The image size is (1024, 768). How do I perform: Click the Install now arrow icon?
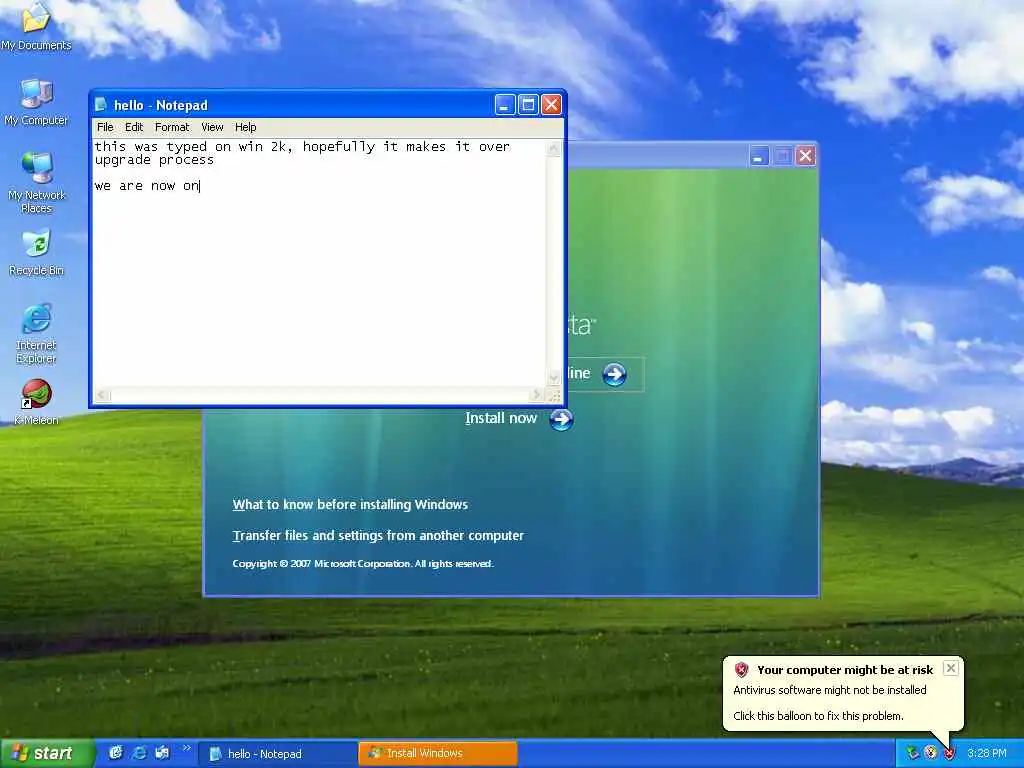(561, 419)
